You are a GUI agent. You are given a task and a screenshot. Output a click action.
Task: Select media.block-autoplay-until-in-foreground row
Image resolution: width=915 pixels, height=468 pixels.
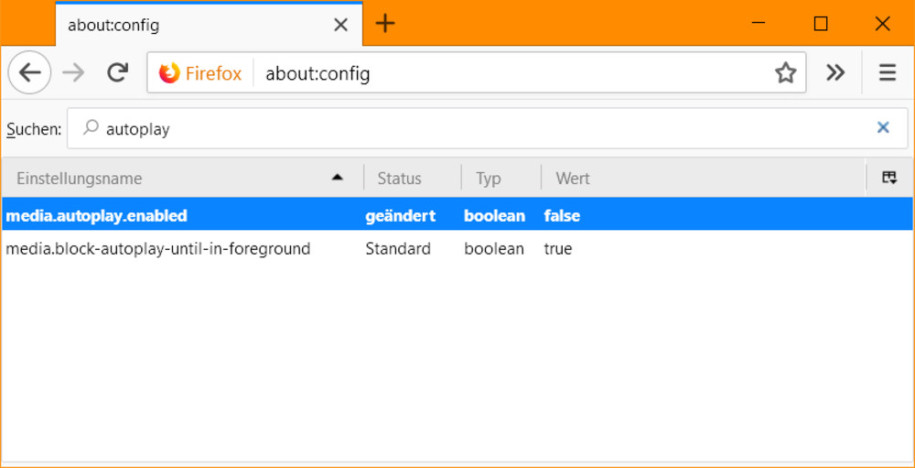(x=457, y=249)
